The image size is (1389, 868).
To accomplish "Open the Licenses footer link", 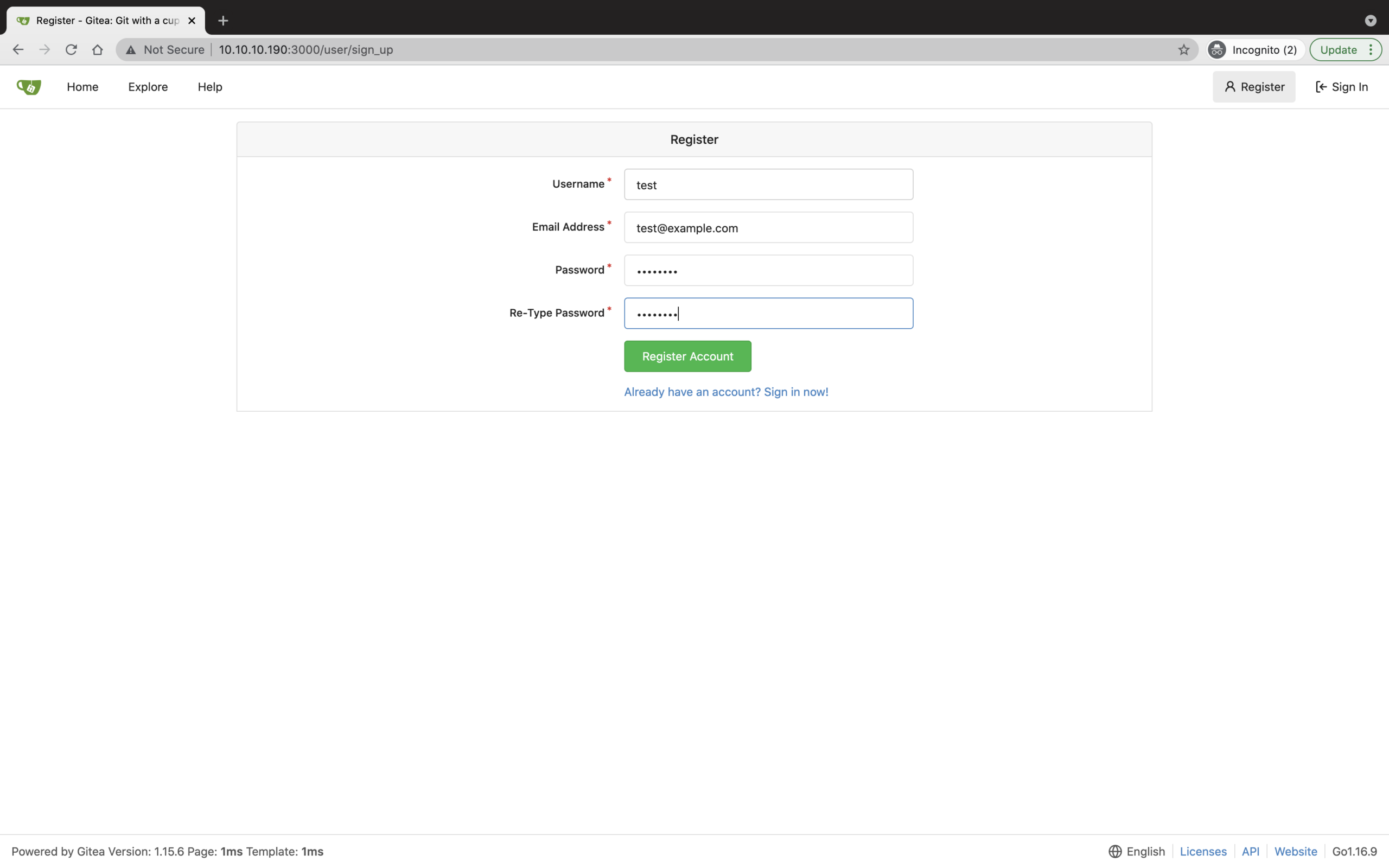I will 1202,851.
